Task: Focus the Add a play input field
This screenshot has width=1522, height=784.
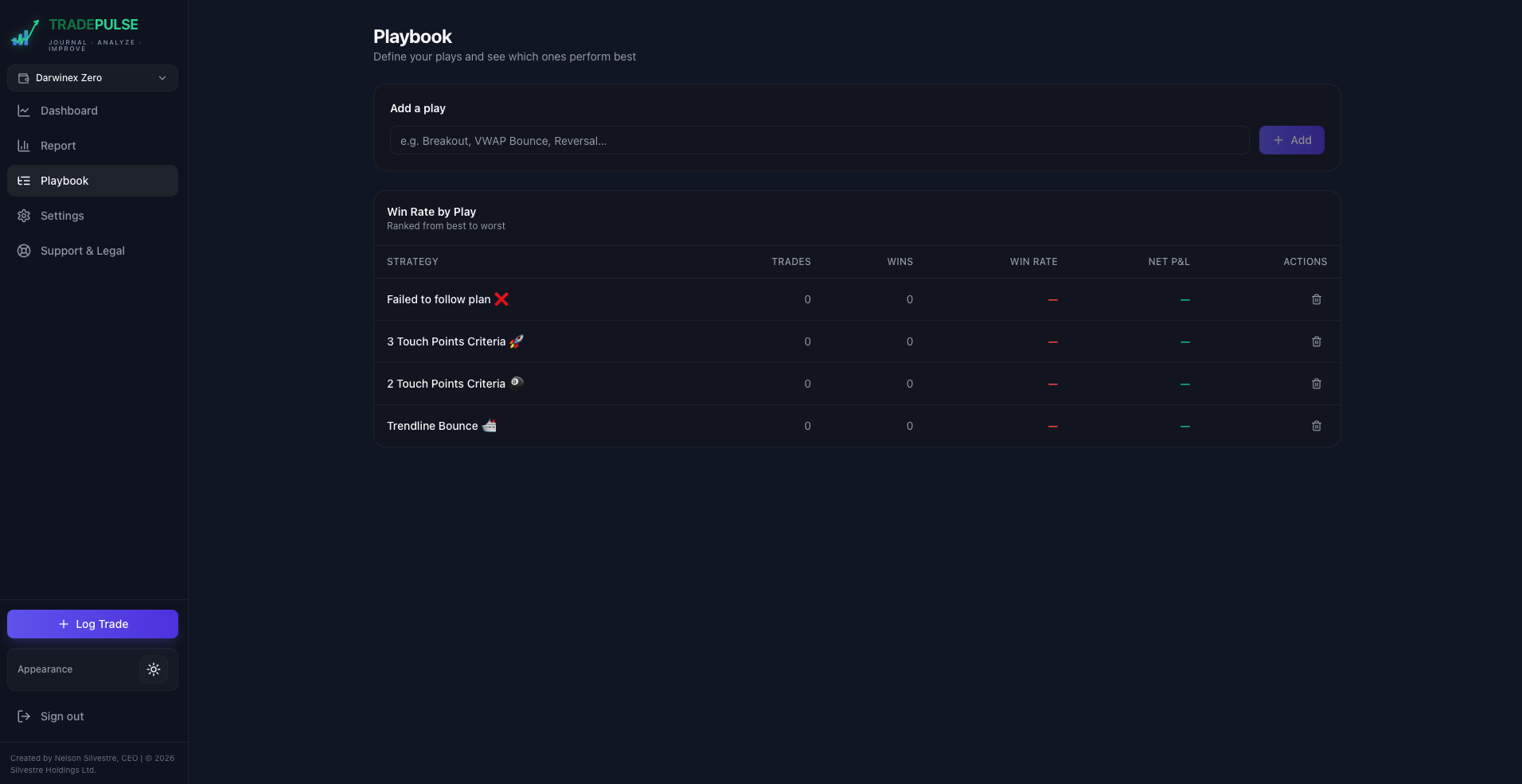Action: [x=819, y=140]
